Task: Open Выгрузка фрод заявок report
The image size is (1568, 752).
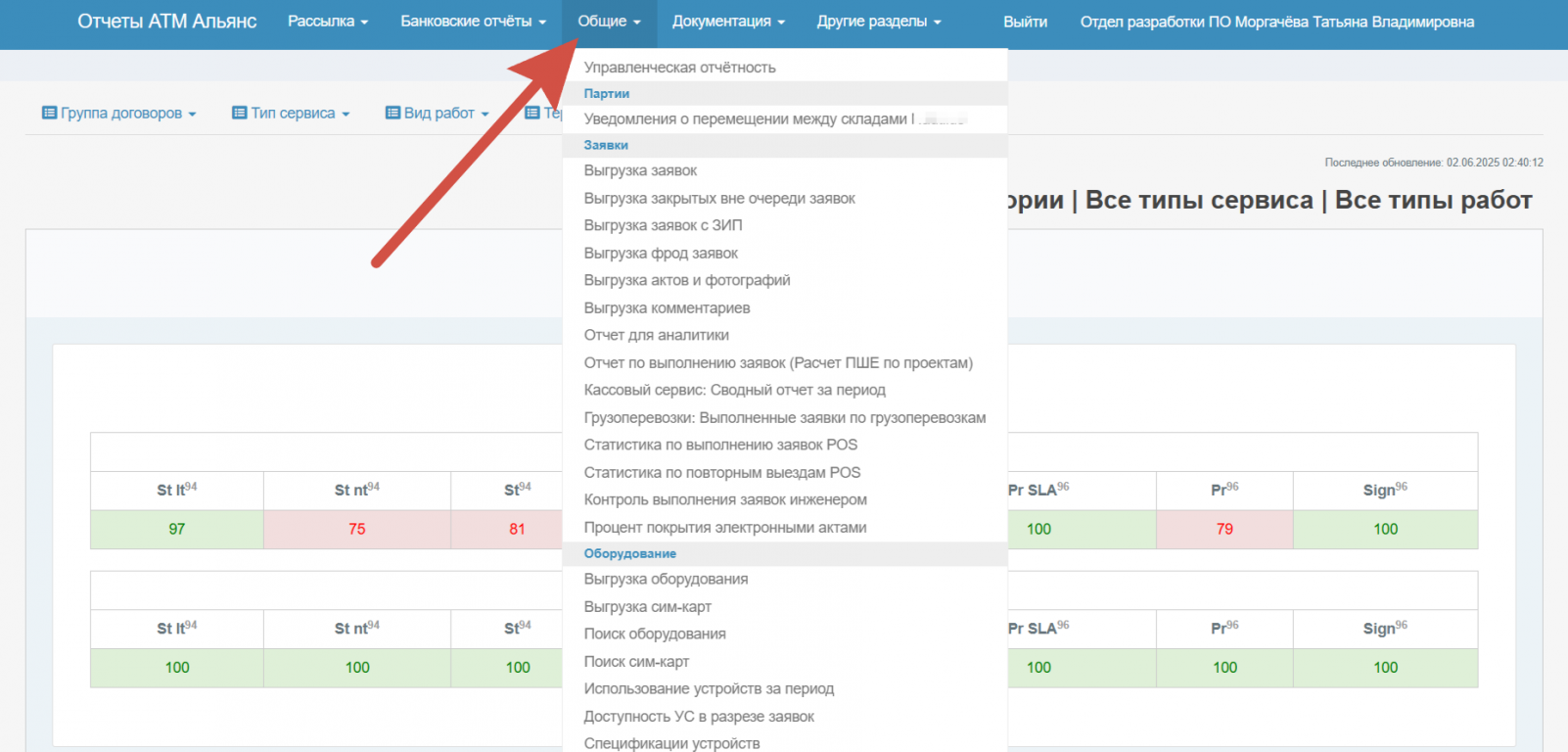Action: (x=661, y=253)
